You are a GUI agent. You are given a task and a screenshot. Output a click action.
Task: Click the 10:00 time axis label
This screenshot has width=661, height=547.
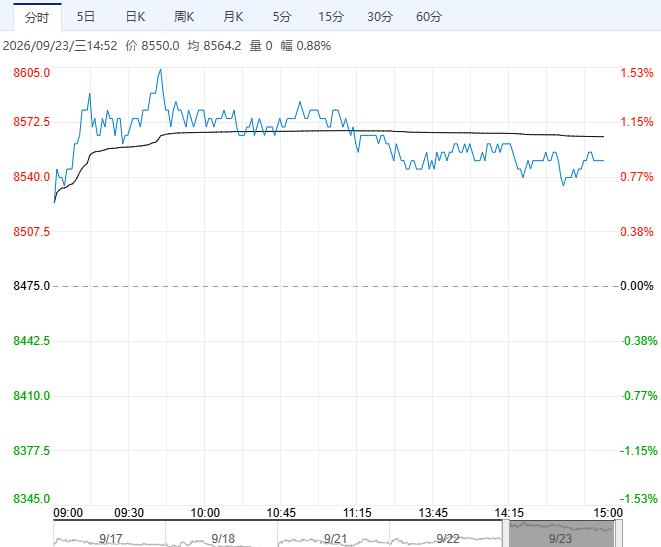click(x=205, y=513)
